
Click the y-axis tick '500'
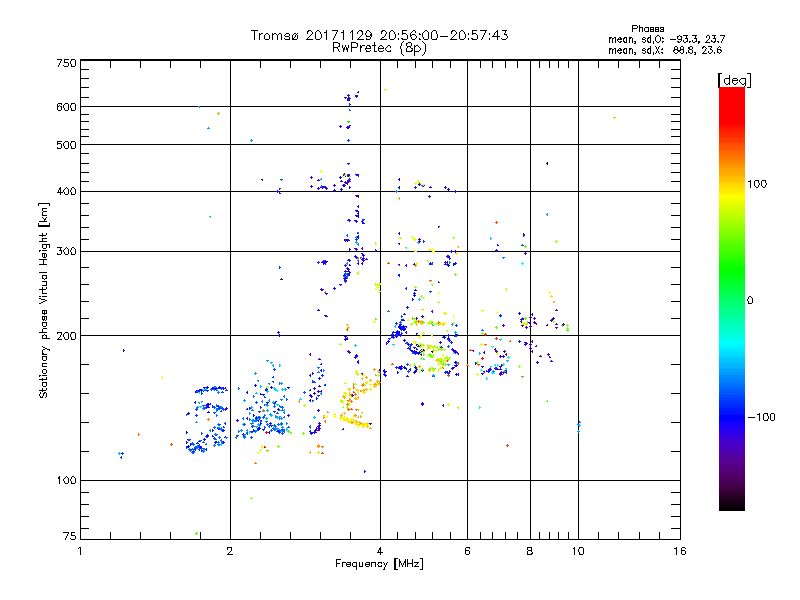click(67, 145)
